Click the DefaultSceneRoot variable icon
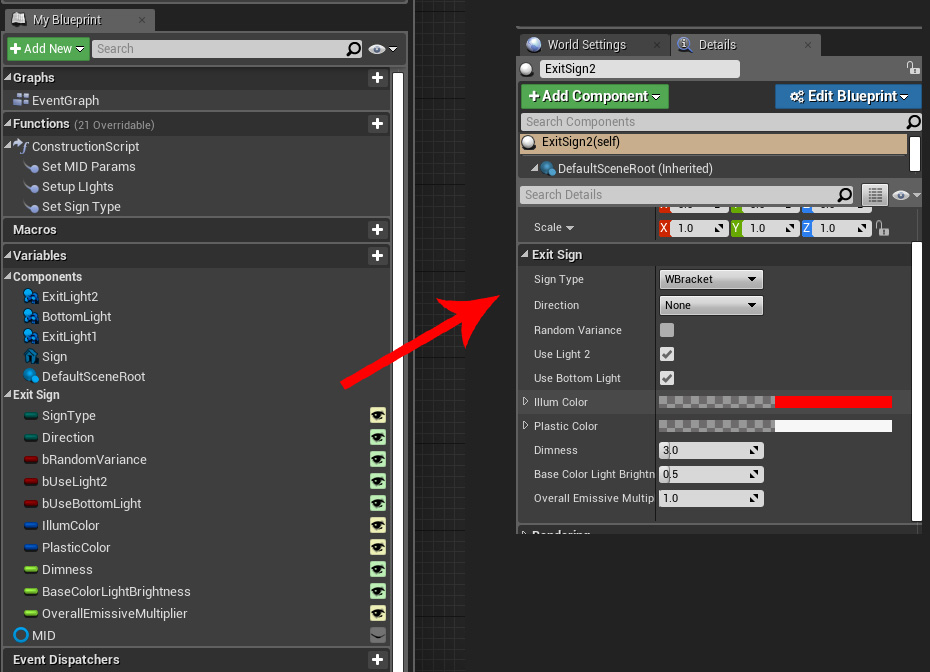Image resolution: width=930 pixels, height=672 pixels. 31,376
